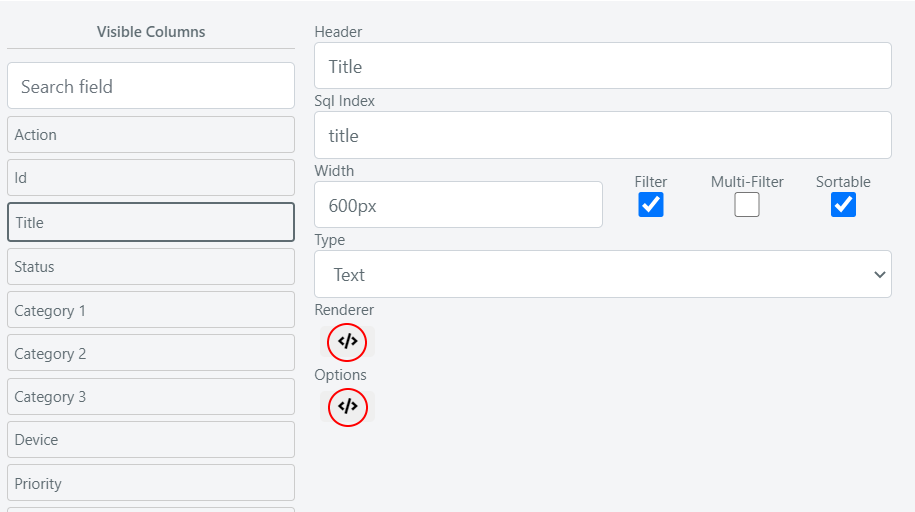Pick the Category 3 column entry
Viewport: 915px width, 512px height.
click(151, 397)
